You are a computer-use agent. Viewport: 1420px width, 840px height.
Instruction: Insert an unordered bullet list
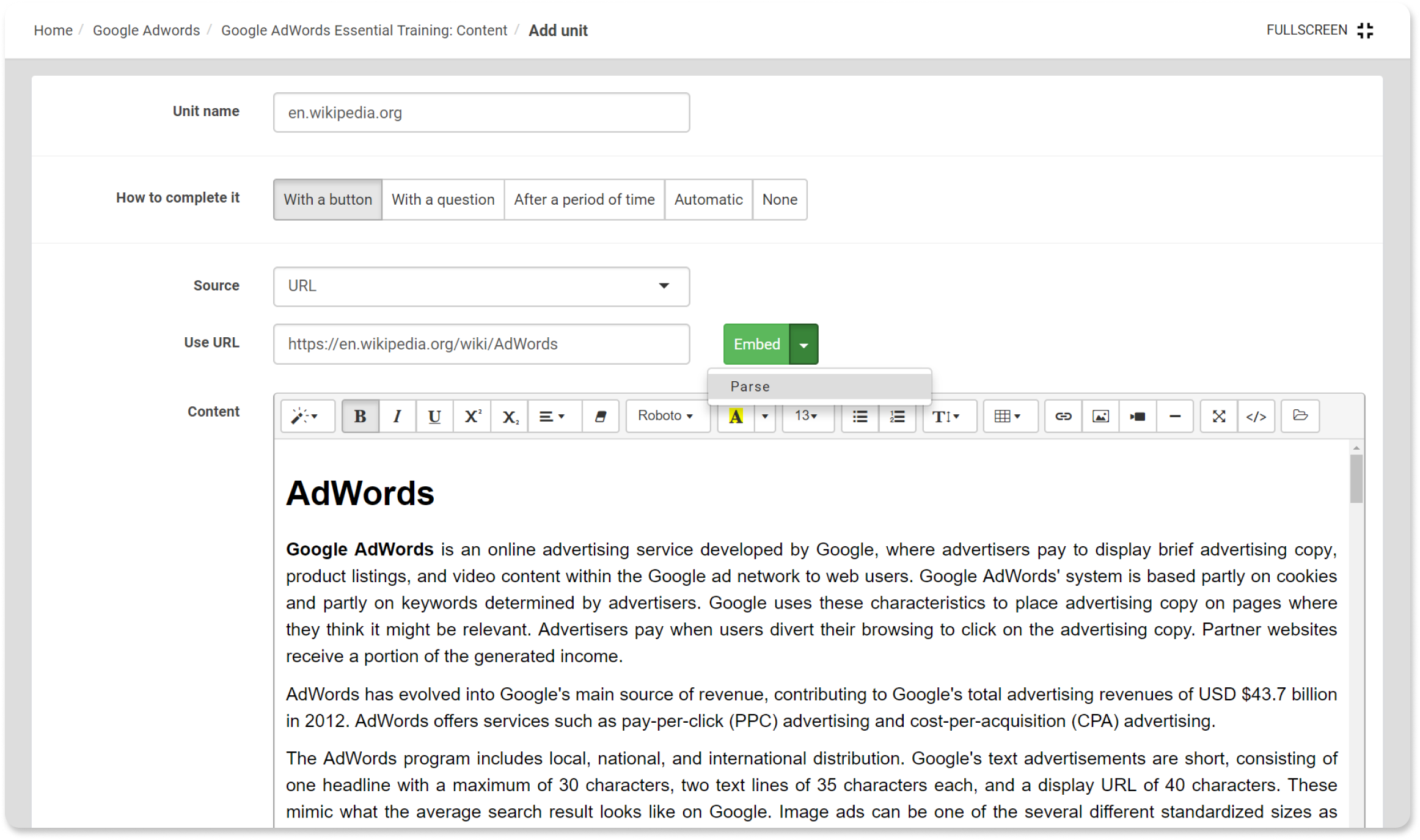tap(860, 416)
